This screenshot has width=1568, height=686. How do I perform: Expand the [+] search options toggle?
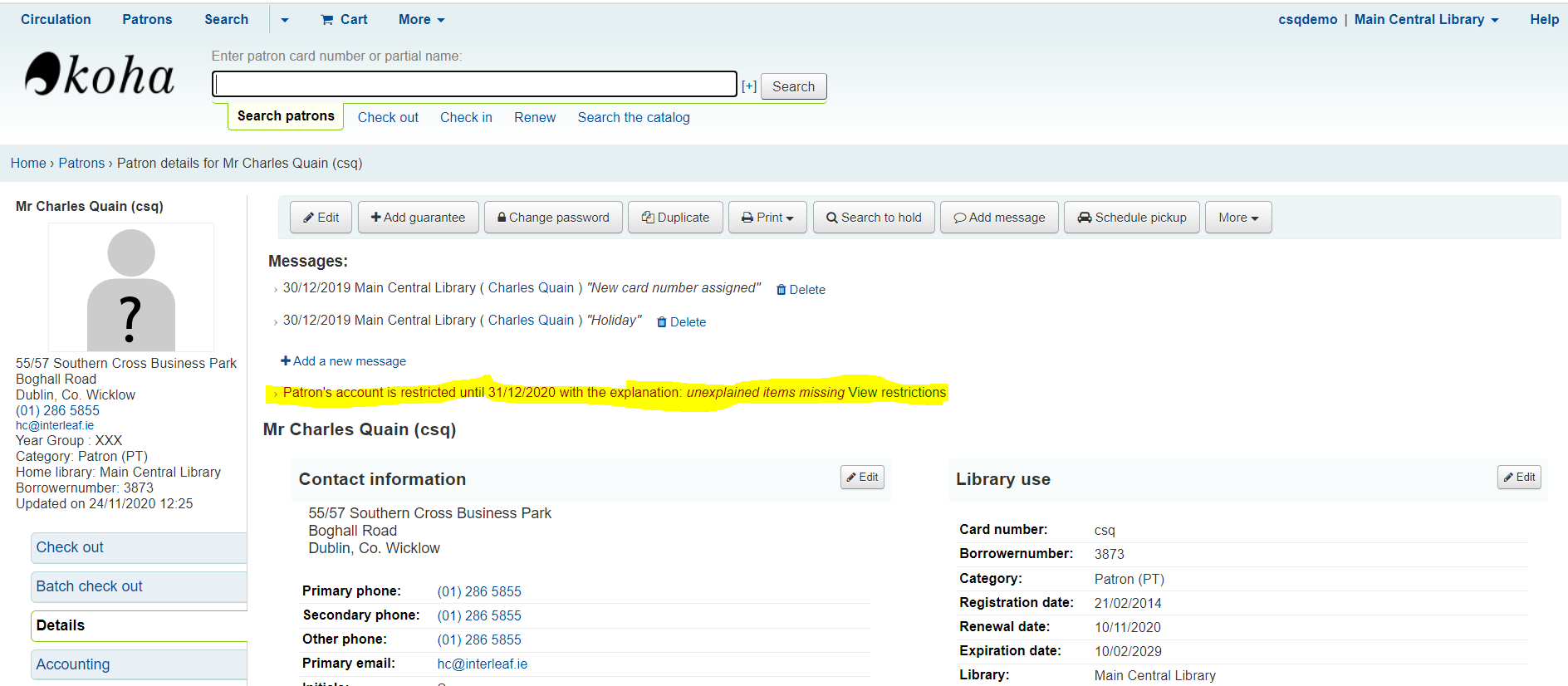pyautogui.click(x=749, y=86)
